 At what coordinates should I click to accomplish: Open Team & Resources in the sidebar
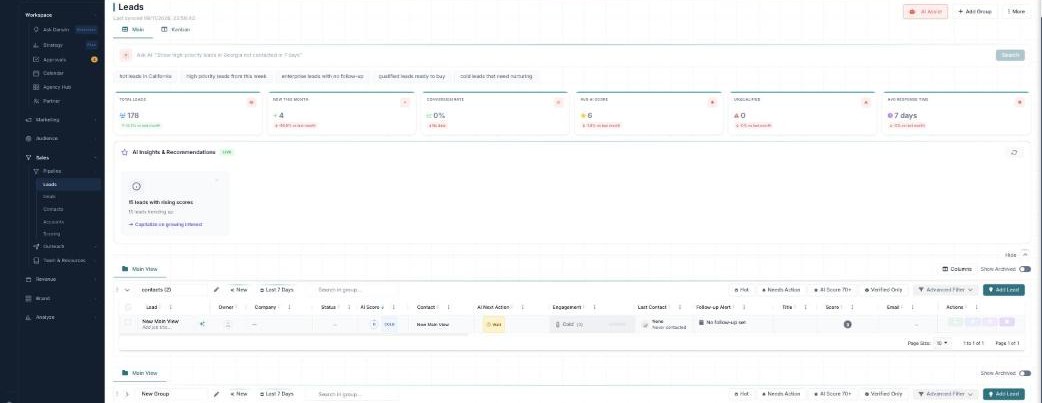[x=64, y=260]
